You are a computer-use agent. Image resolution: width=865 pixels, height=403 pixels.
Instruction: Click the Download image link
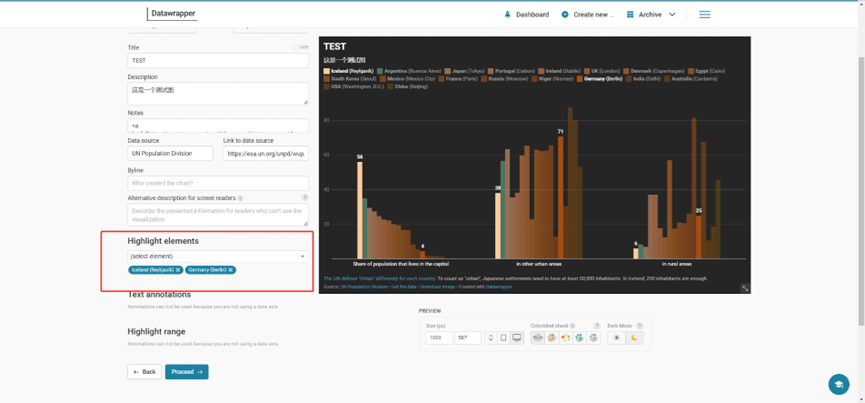pos(437,287)
